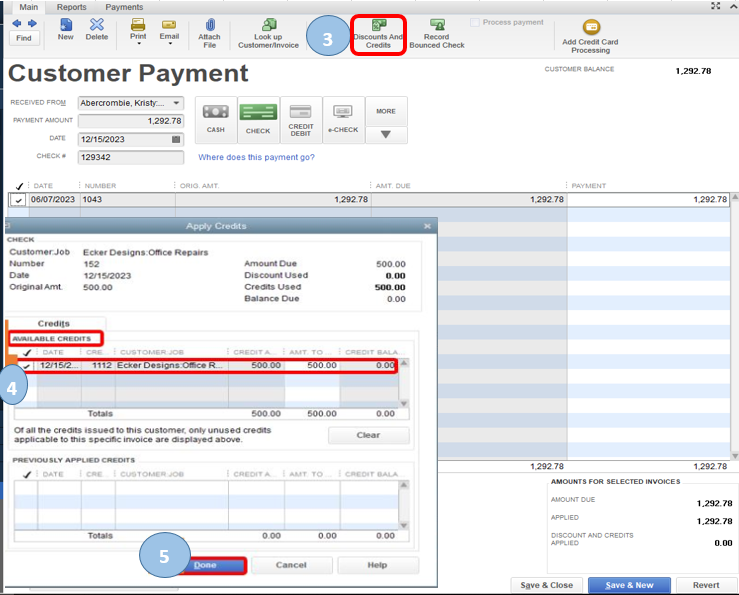Expand the Received From customer dropdown

click(177, 103)
